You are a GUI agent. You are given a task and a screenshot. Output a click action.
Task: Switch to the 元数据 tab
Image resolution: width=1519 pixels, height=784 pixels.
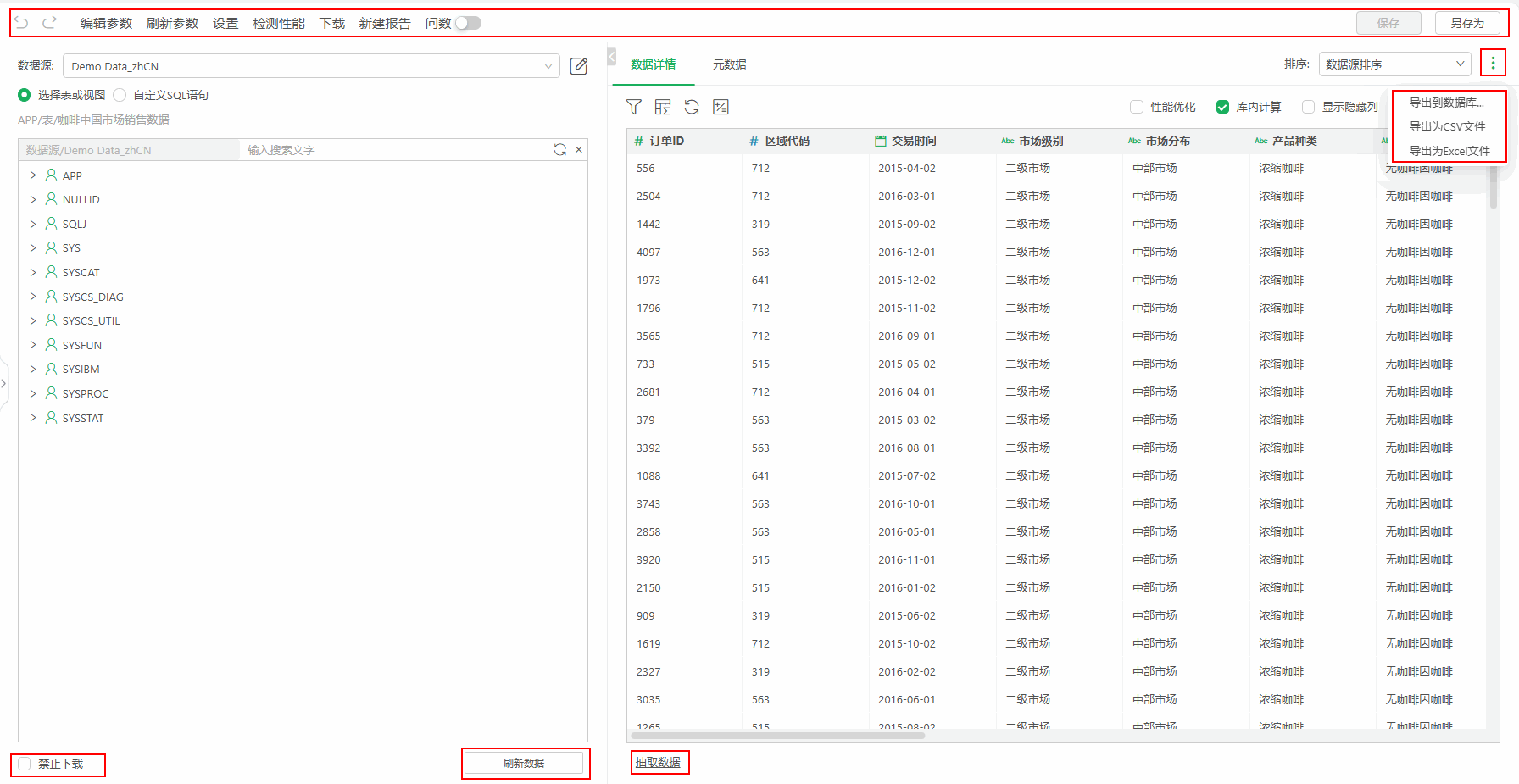[x=729, y=64]
